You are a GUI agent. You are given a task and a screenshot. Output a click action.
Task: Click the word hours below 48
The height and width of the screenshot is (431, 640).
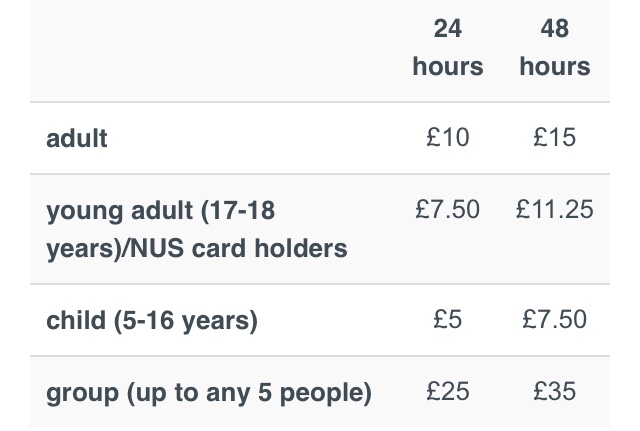coord(555,67)
